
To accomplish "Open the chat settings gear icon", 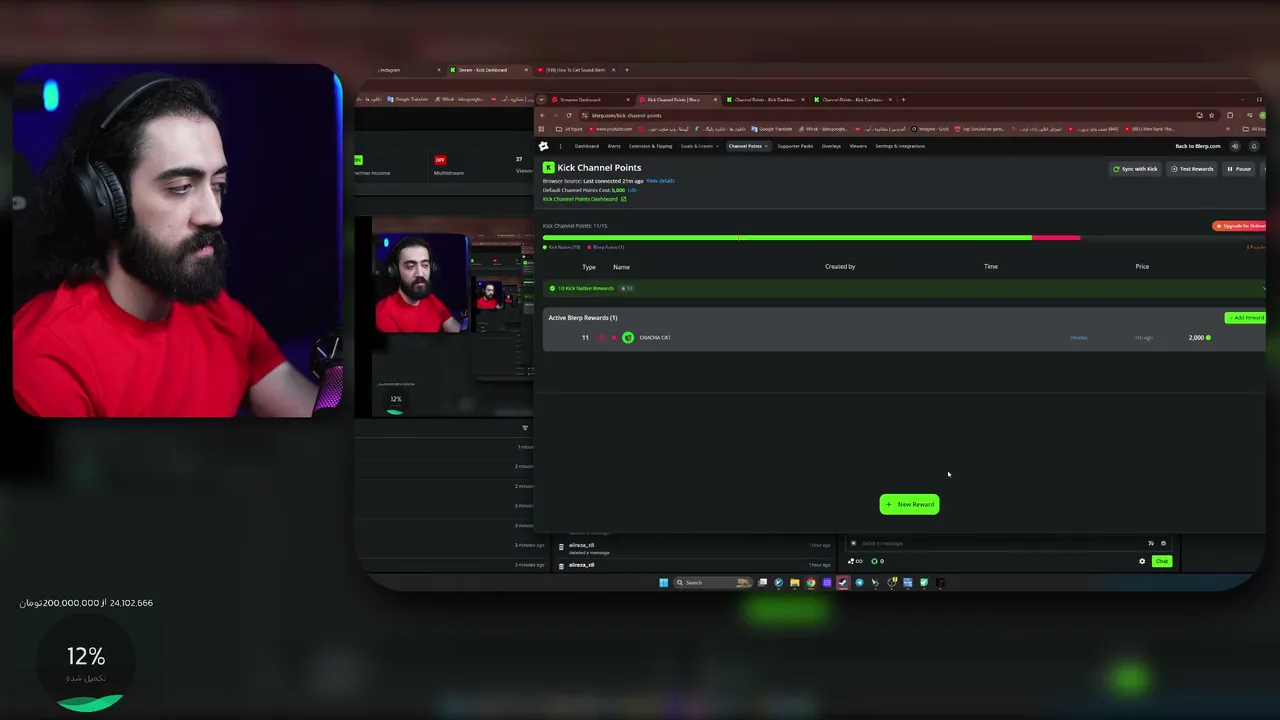I will tap(1142, 561).
